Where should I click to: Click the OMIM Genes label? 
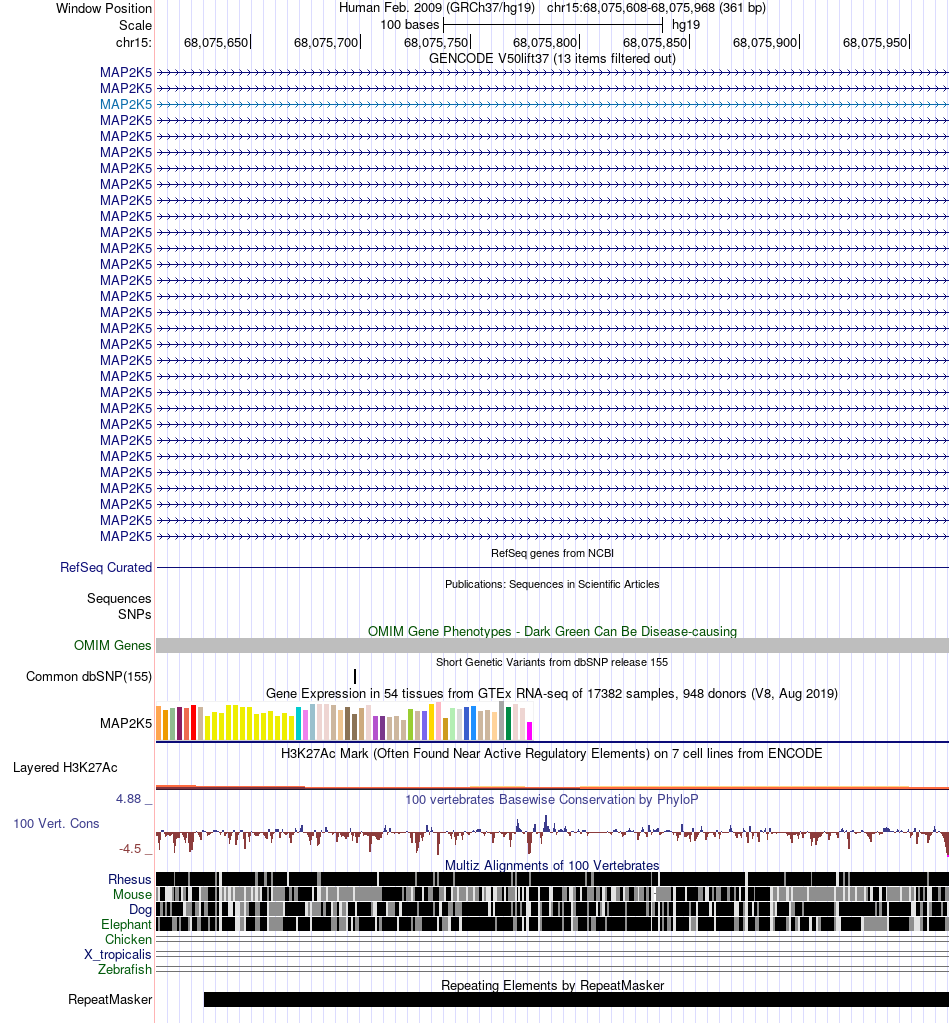(112, 645)
